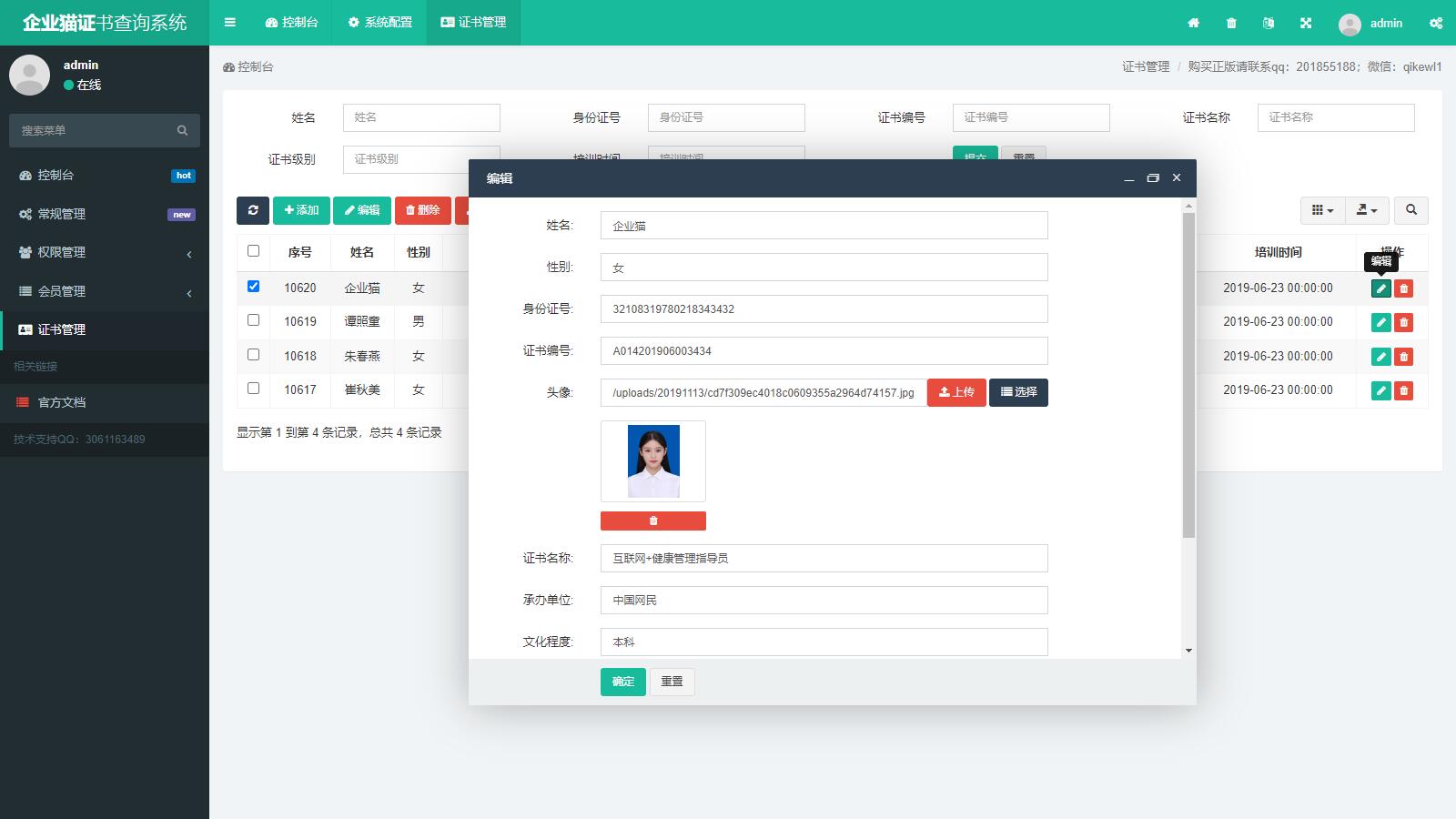1456x819 pixels.
Task: Click the green edit icon for row 10617
Action: coord(1380,390)
